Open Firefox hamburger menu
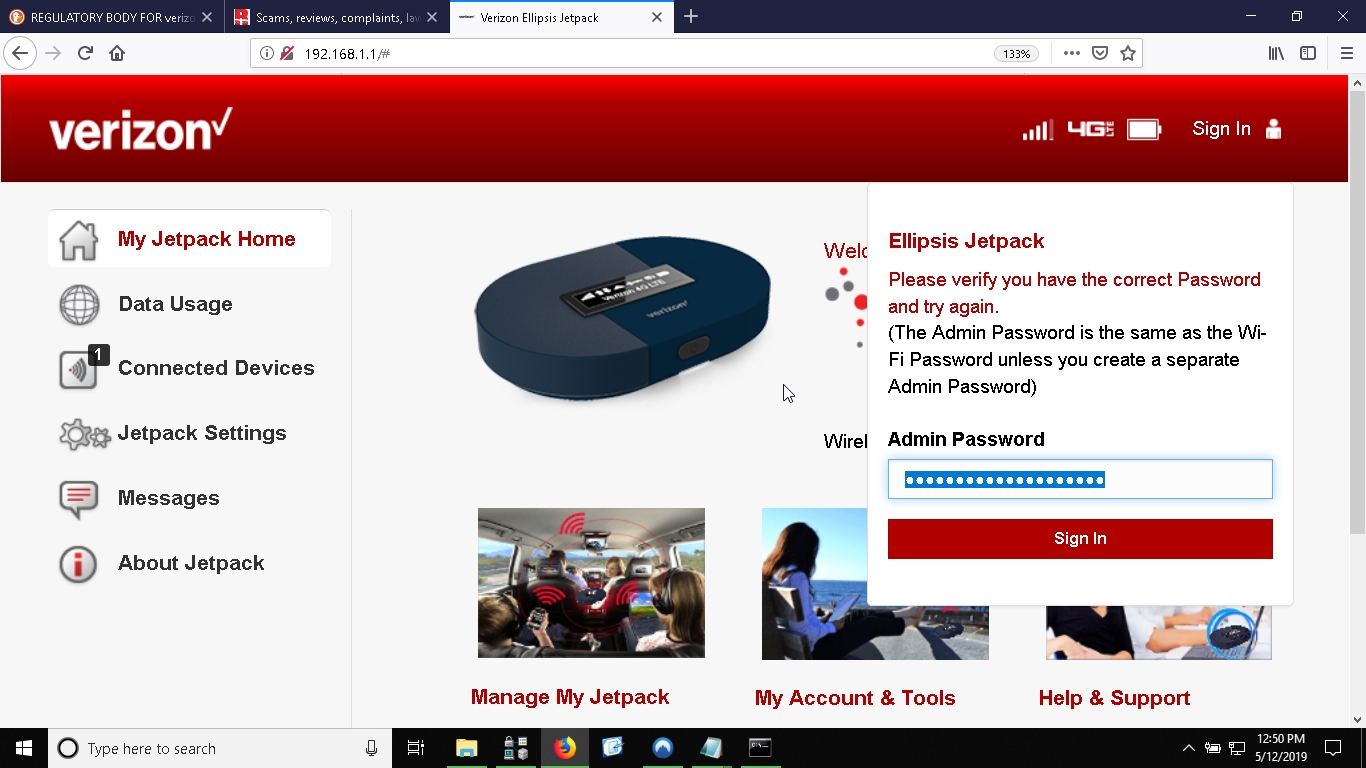The height and width of the screenshot is (768, 1366). click(x=1346, y=53)
